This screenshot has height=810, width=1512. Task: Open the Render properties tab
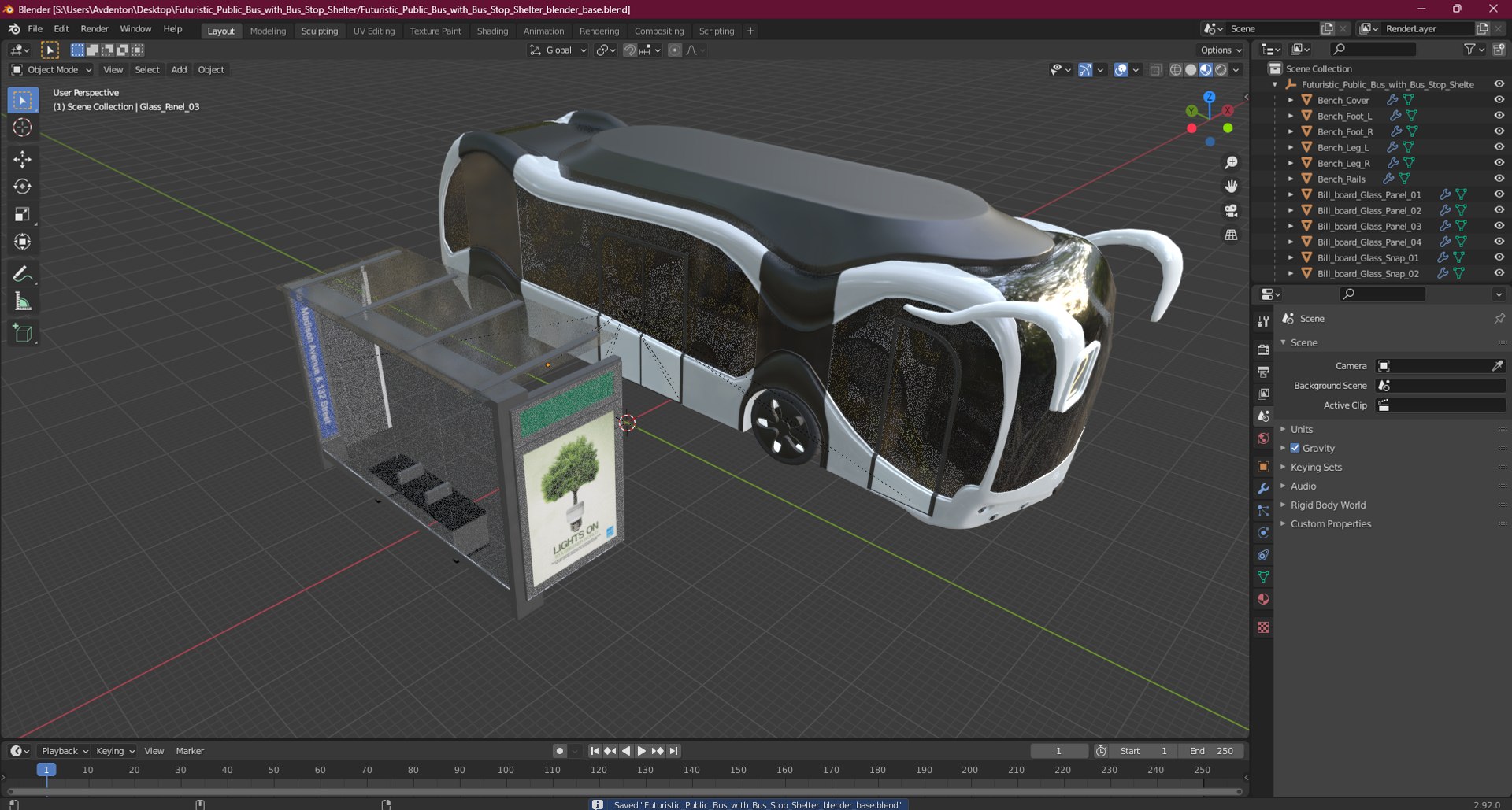(1263, 350)
